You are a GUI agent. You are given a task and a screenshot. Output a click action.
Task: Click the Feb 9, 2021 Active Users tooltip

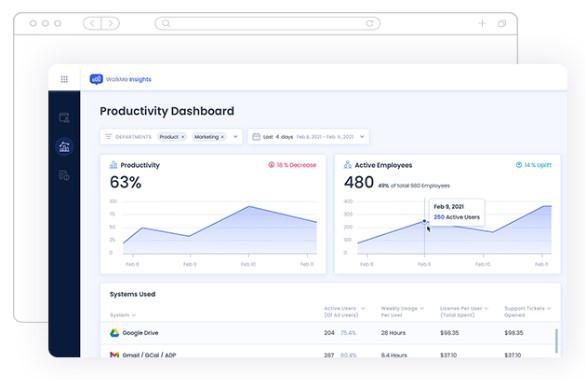[457, 212]
